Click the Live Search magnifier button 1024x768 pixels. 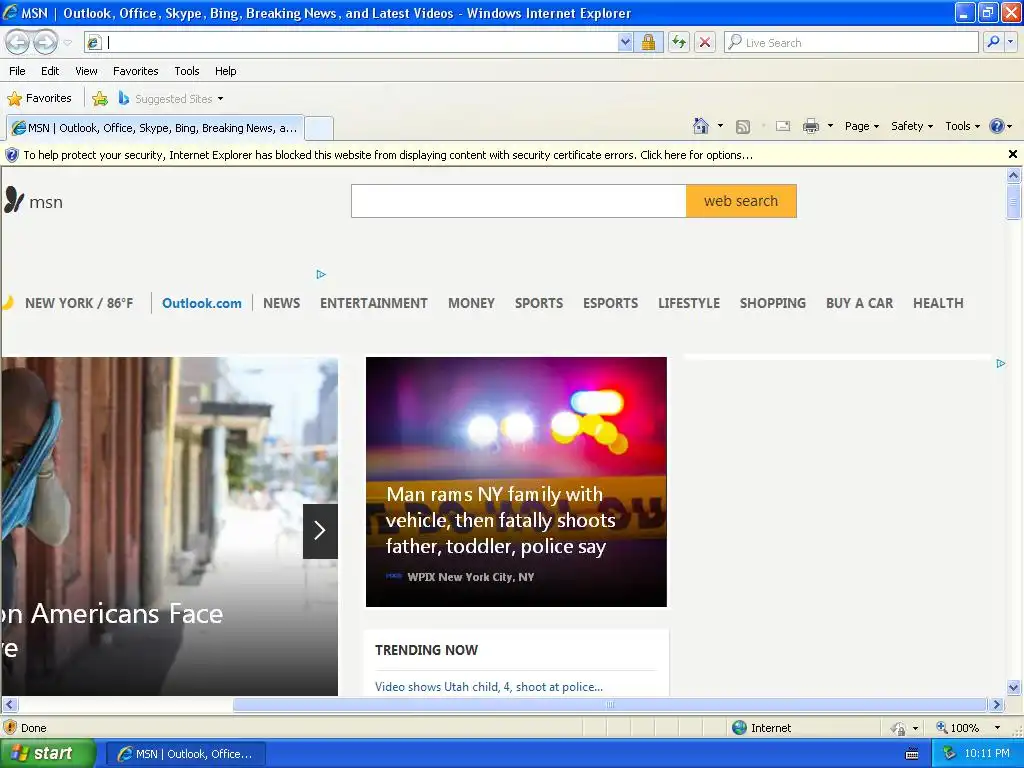click(x=993, y=42)
